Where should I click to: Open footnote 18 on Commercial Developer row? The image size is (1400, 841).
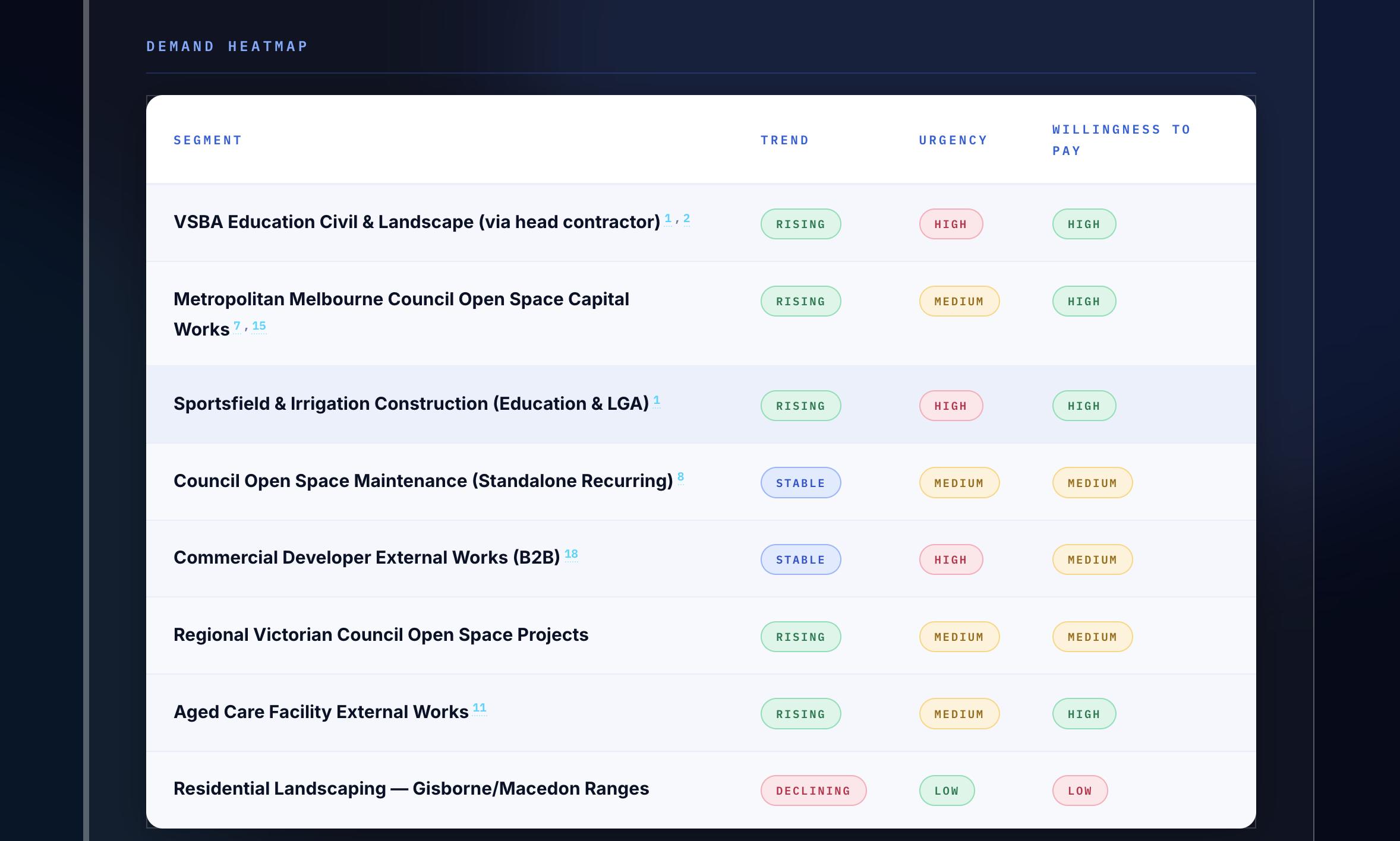tap(571, 554)
